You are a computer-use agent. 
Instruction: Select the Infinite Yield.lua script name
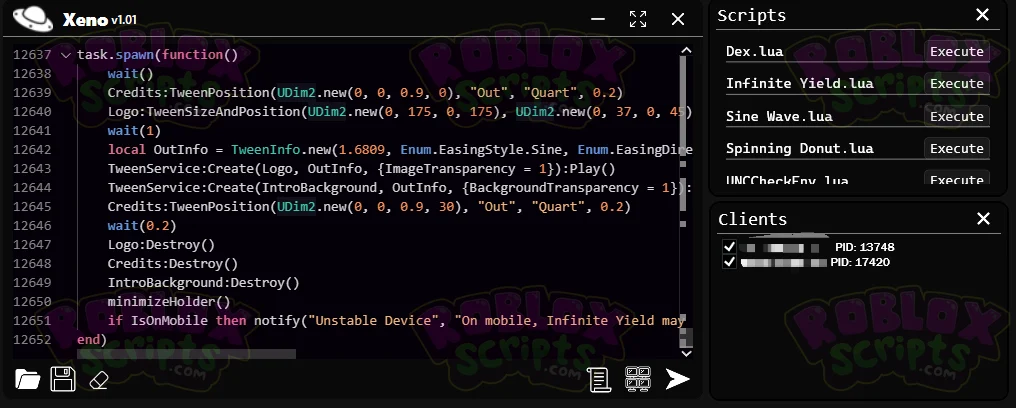[x=800, y=84]
